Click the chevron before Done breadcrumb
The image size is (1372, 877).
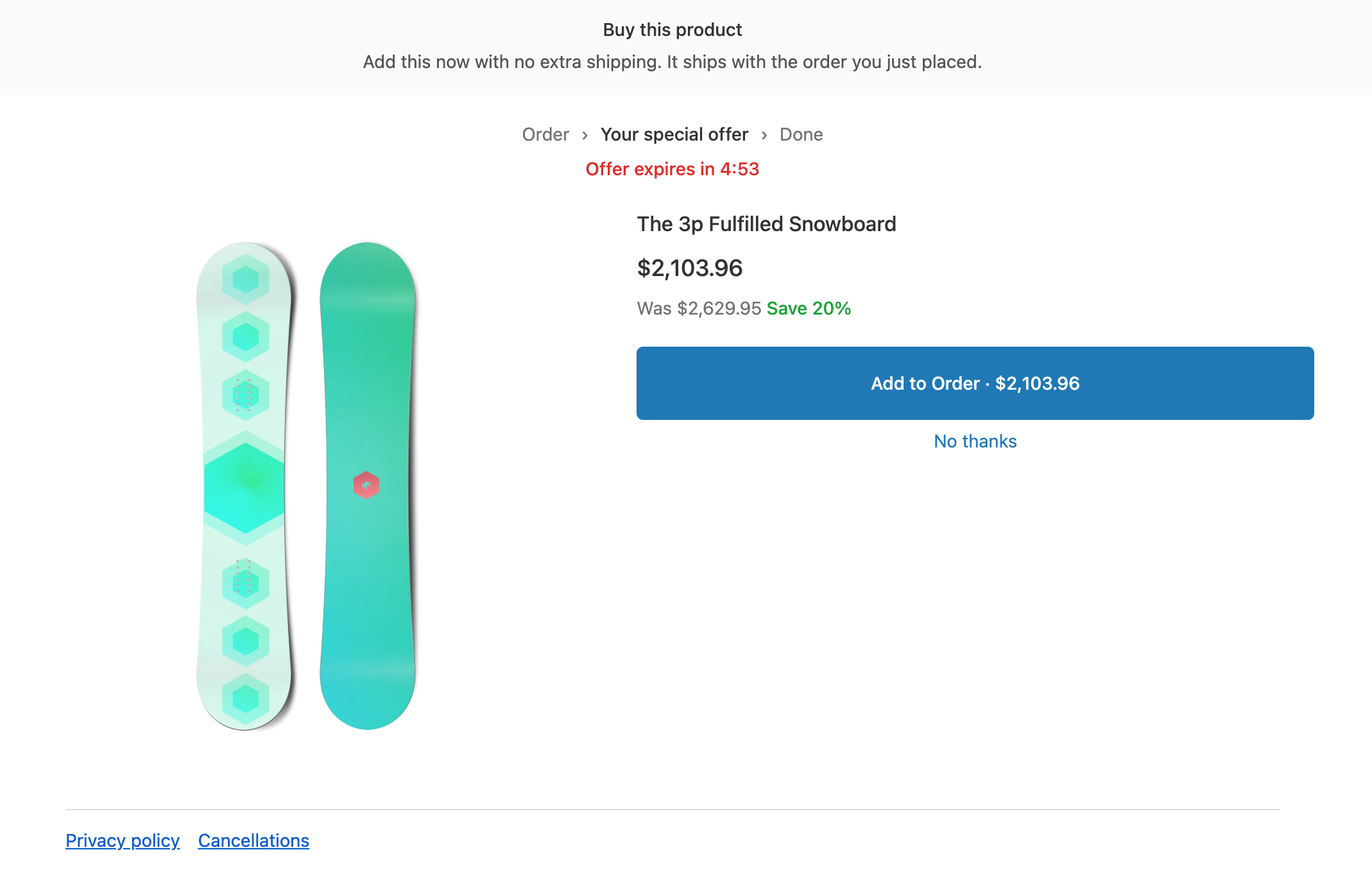click(764, 135)
